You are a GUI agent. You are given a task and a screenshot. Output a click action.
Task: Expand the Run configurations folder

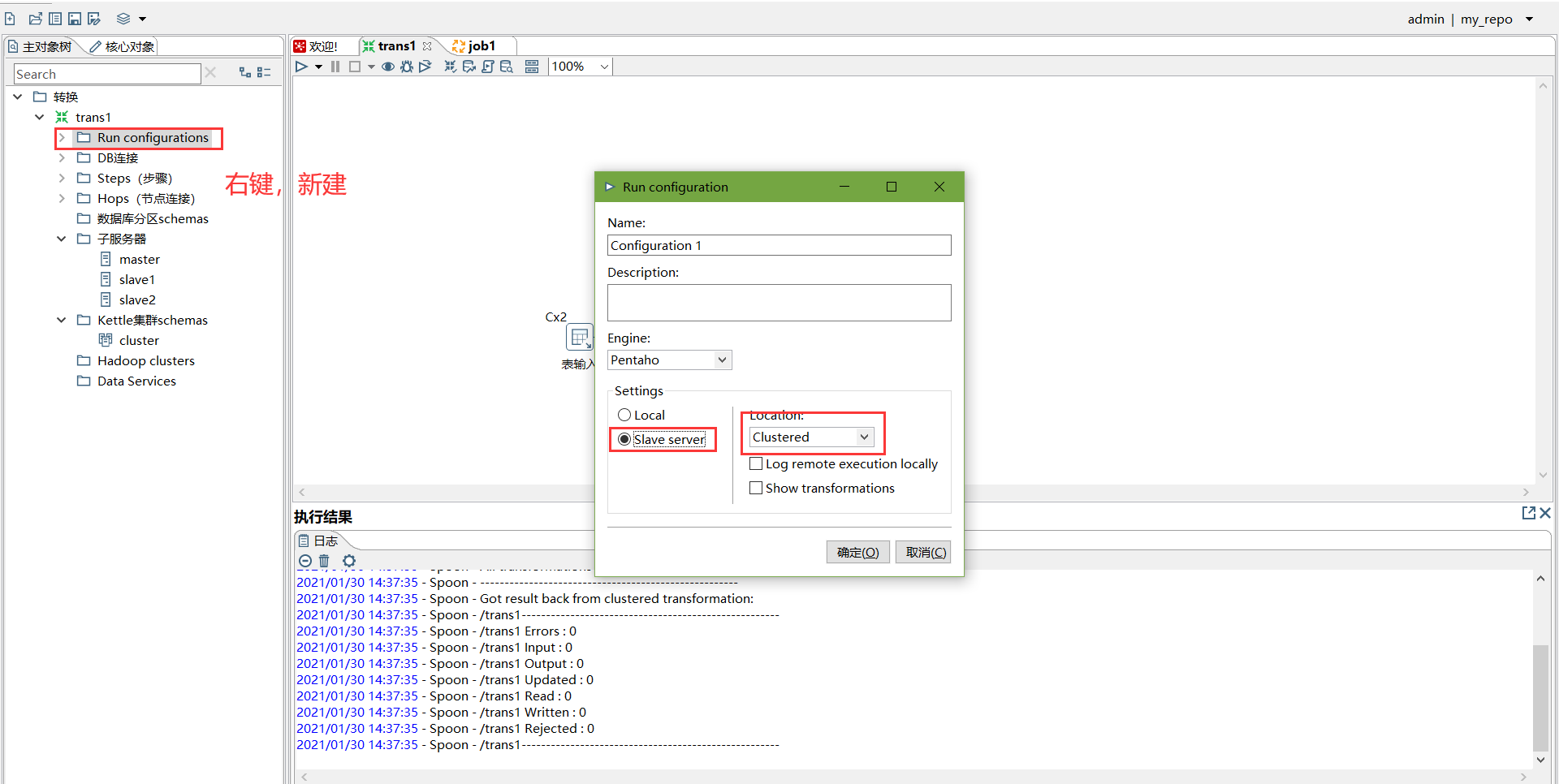(61, 138)
